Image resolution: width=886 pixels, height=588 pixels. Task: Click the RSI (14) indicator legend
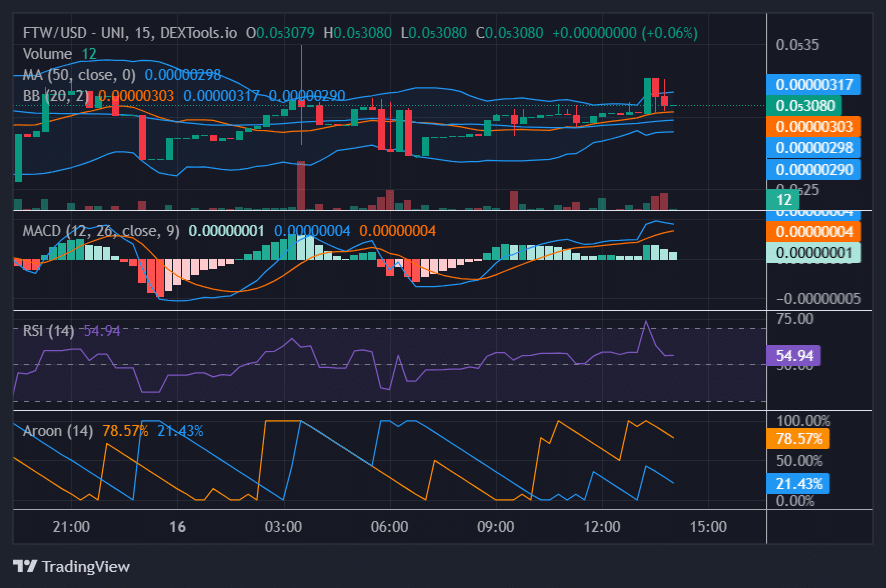click(49, 330)
